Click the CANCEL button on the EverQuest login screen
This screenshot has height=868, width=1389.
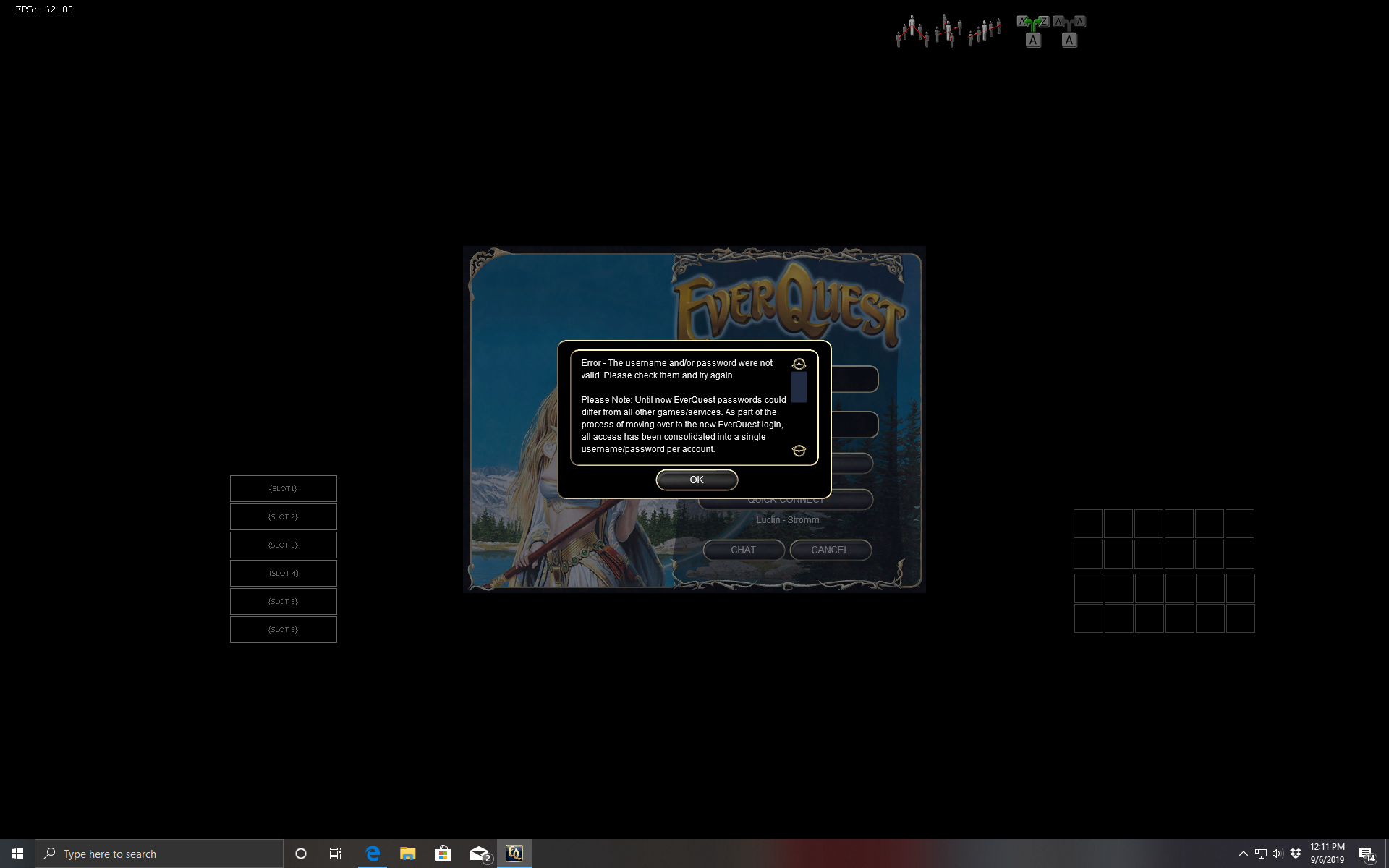[x=830, y=550]
